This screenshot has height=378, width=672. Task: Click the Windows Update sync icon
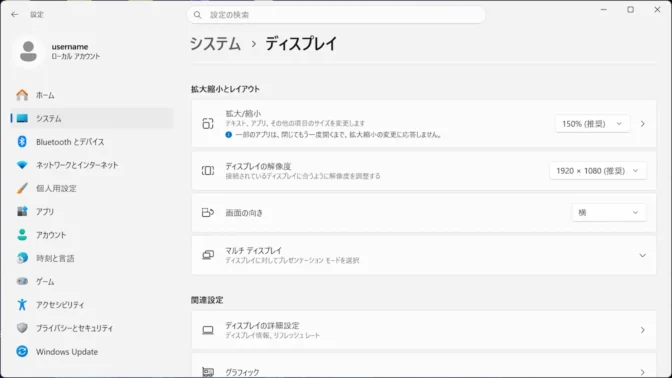coord(22,351)
